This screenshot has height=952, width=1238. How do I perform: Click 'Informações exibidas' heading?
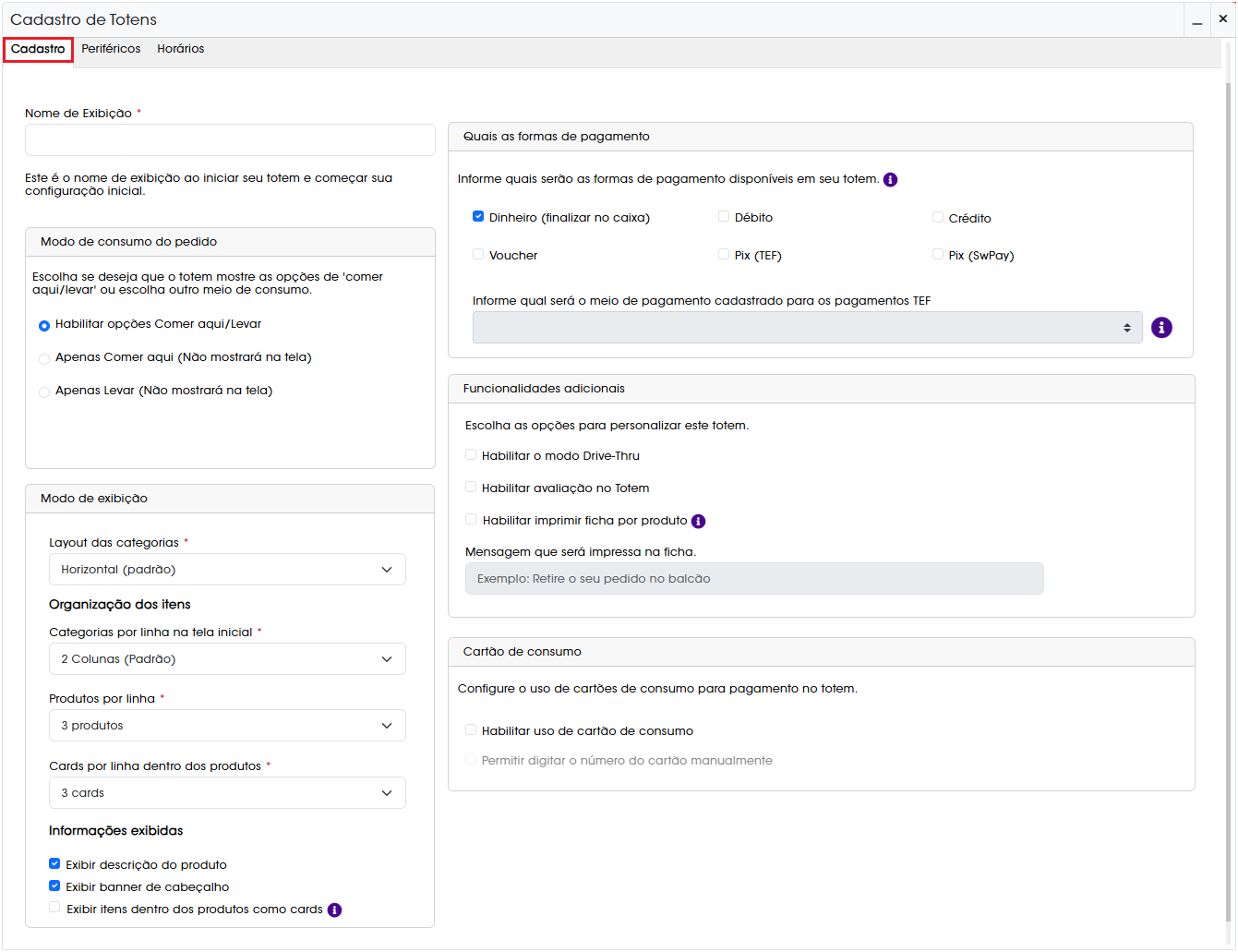116,831
